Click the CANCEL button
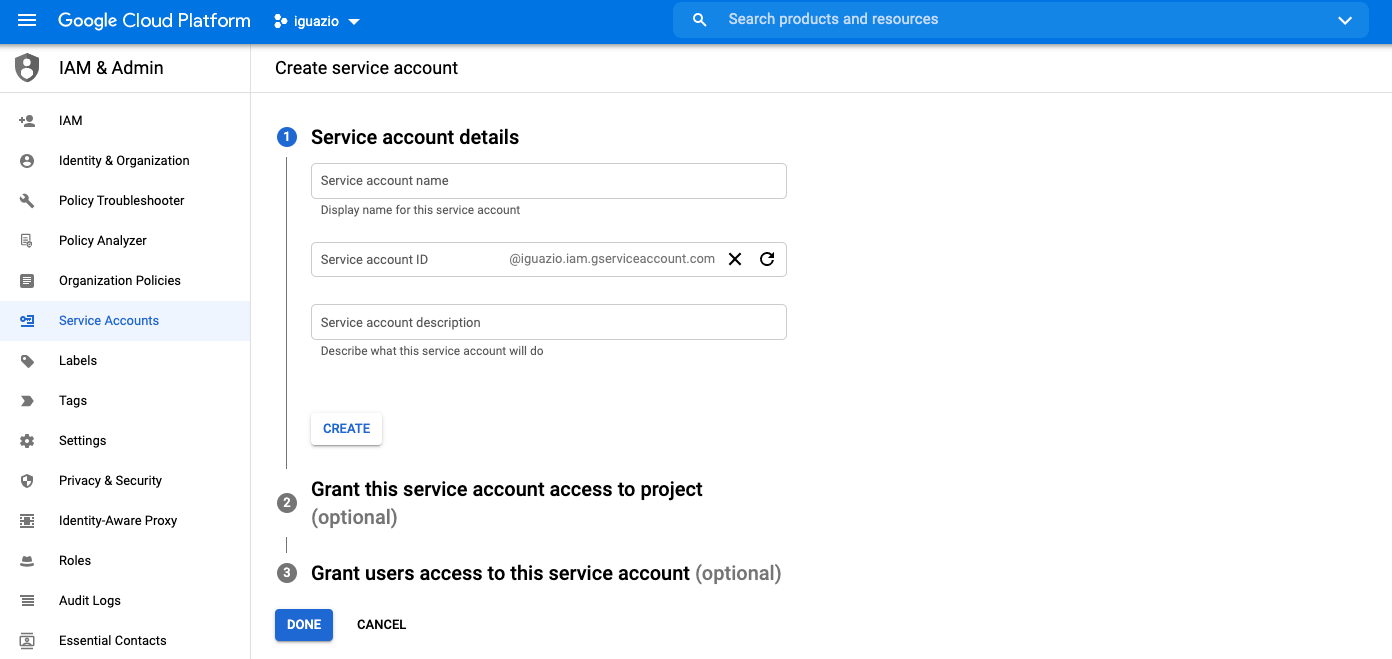 [382, 625]
